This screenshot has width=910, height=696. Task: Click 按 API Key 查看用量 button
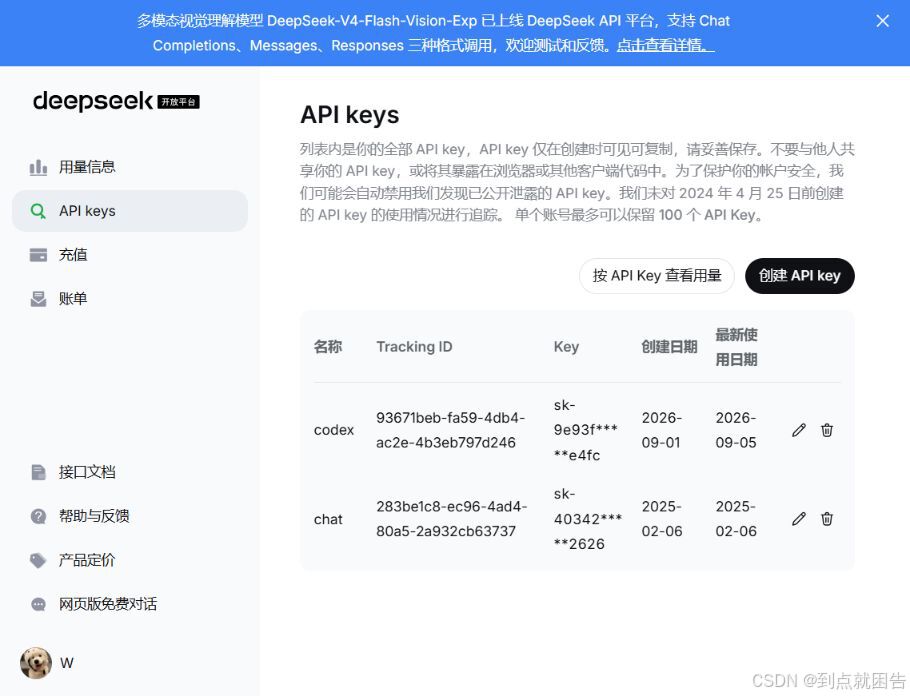pos(656,276)
